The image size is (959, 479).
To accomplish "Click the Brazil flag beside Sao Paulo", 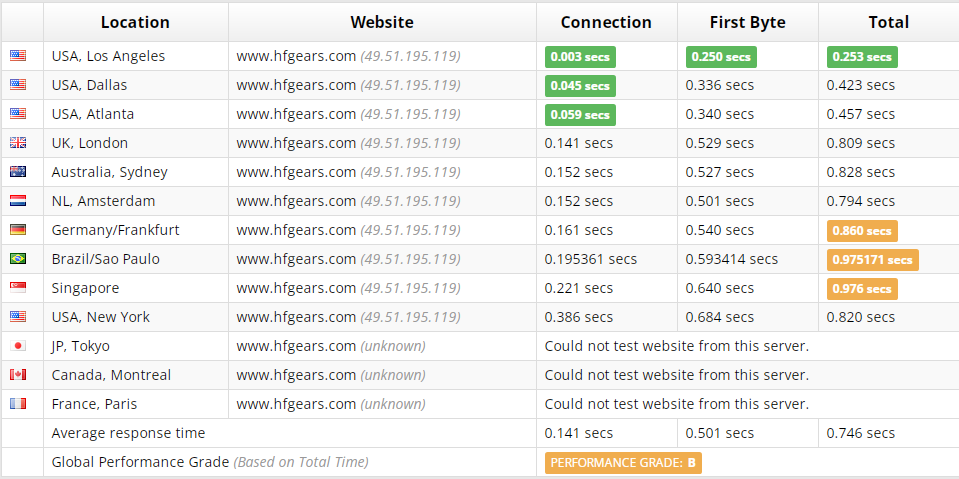I will click(x=18, y=259).
